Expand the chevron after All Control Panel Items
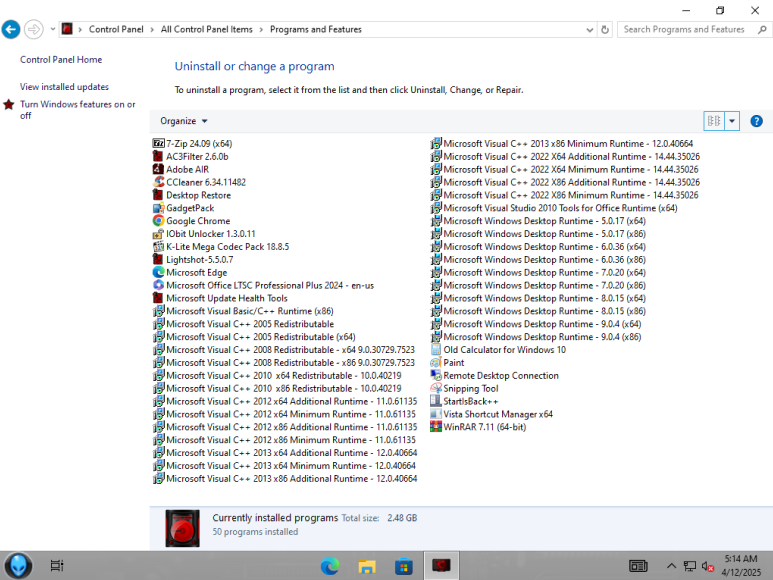This screenshot has height=580, width=773. tap(261, 30)
